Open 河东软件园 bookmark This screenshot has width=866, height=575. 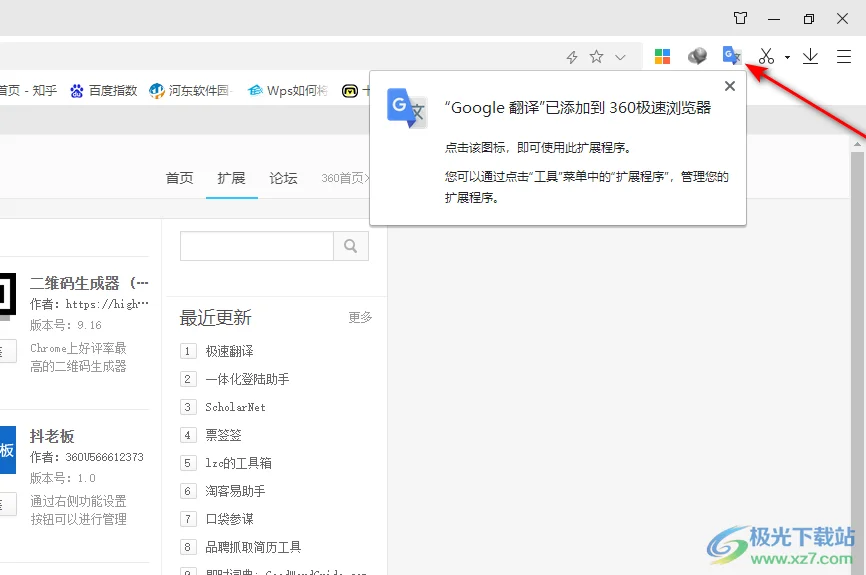(191, 91)
